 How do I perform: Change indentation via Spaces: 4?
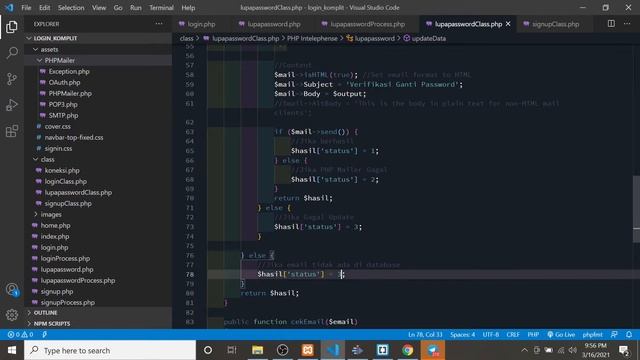tap(462, 334)
